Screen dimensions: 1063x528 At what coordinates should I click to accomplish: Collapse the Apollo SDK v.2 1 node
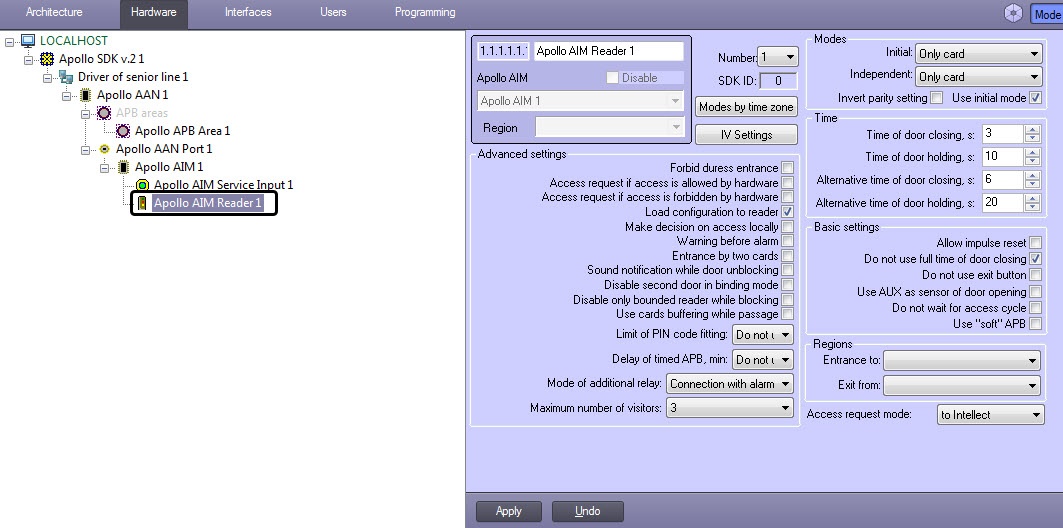[28, 60]
